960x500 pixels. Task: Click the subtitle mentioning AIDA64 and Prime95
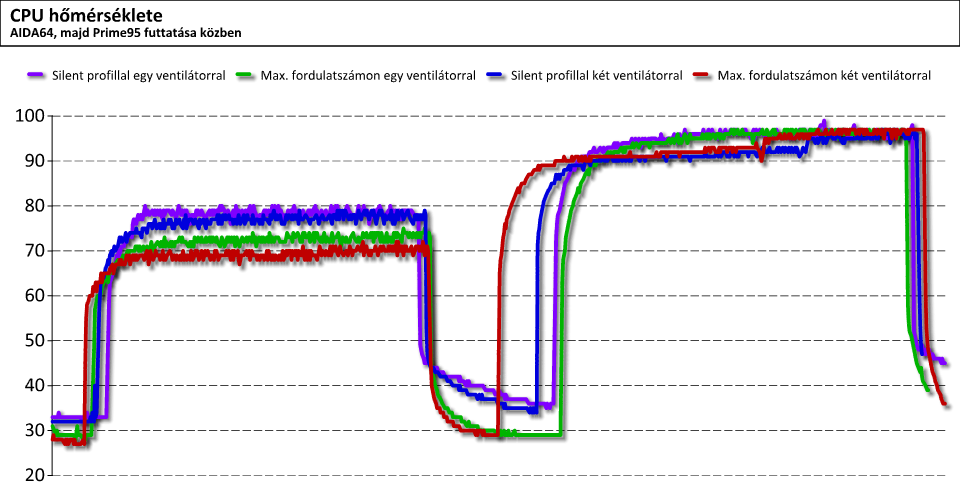(126, 33)
